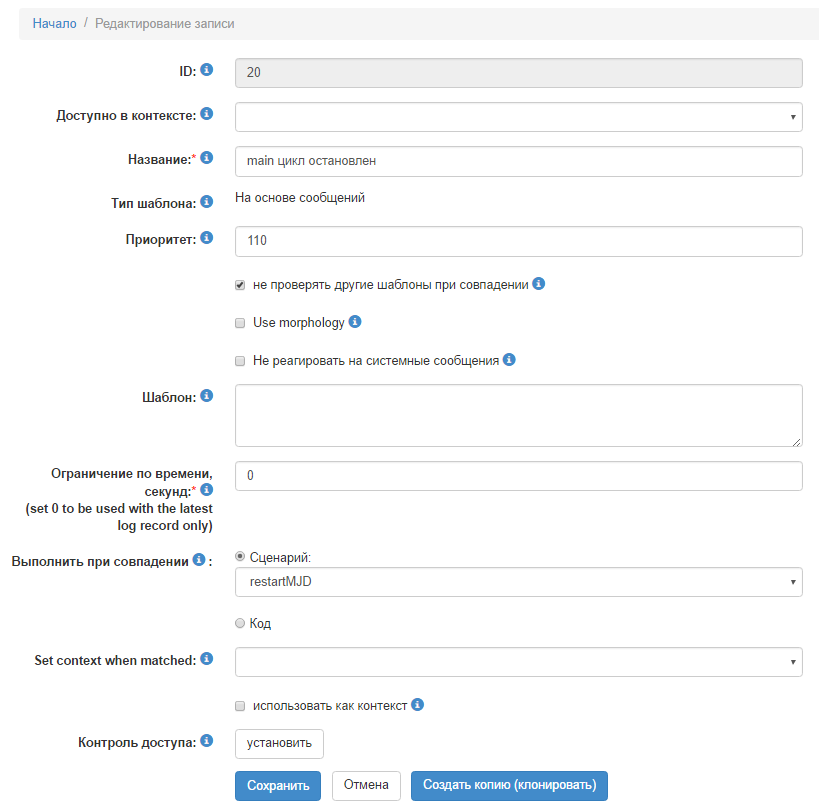Uncheck не проверять другие шаблоны при совпадении
The image size is (819, 809).
point(239,284)
